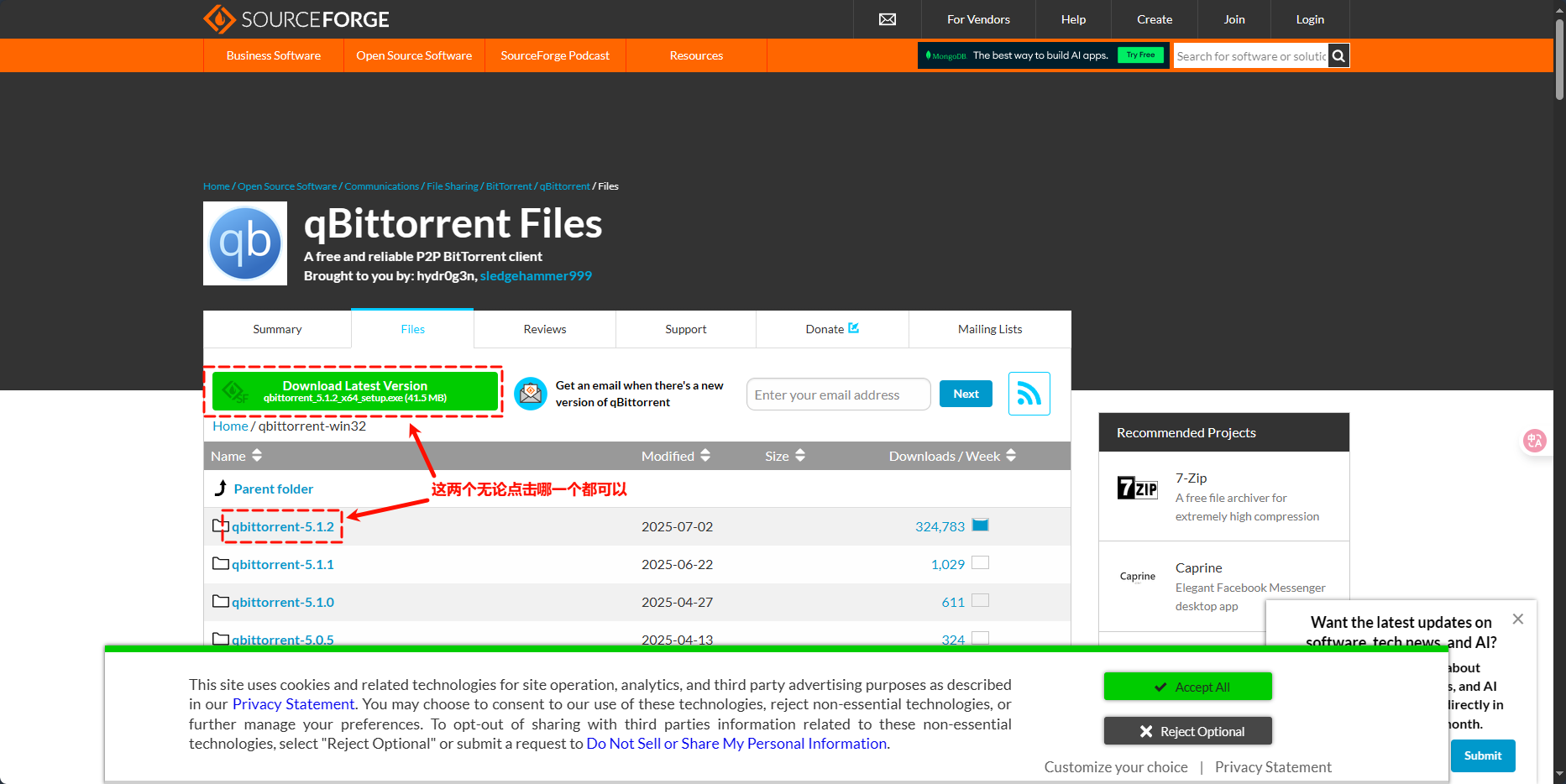
Task: Click the translate floating icon
Action: (x=1535, y=441)
